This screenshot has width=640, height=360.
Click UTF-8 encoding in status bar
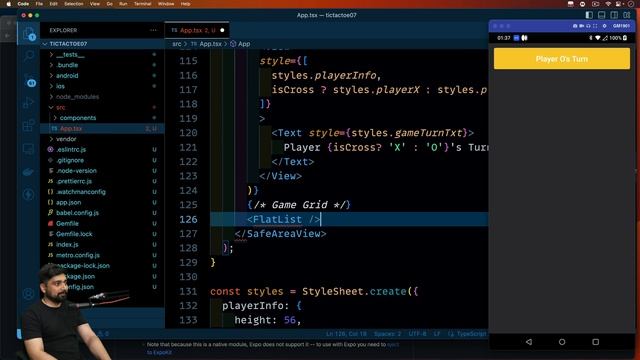pyautogui.click(x=417, y=334)
